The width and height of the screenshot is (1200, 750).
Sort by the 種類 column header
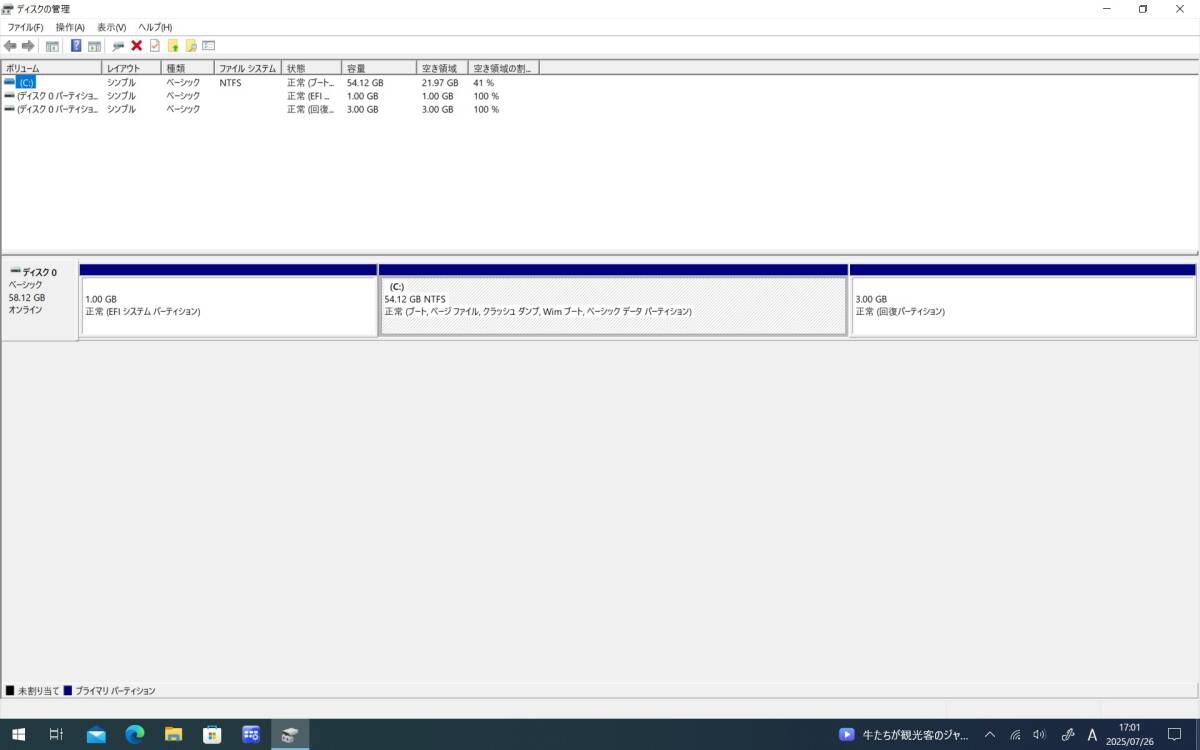click(x=188, y=68)
